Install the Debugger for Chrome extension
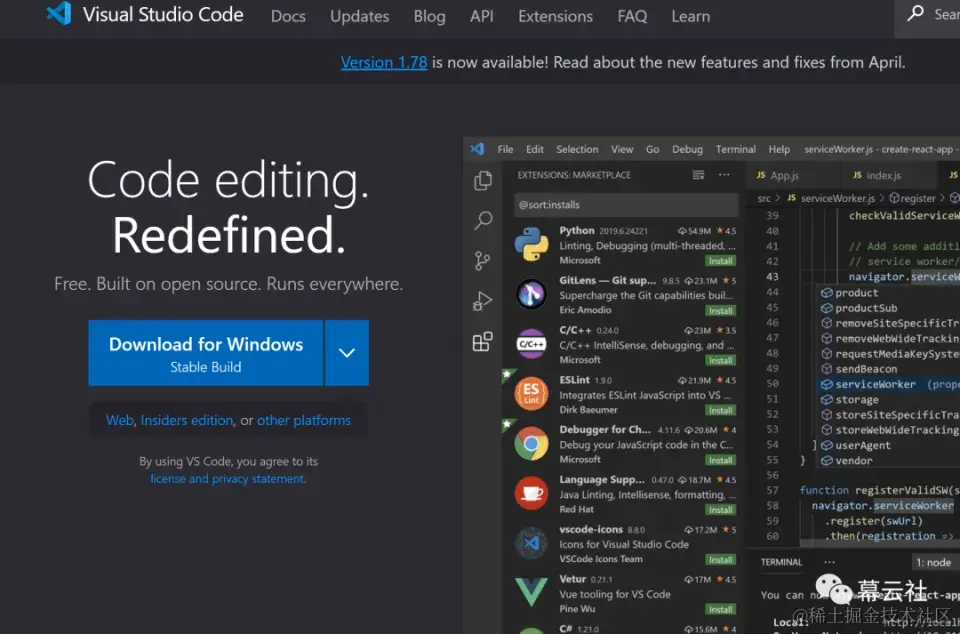 721,460
